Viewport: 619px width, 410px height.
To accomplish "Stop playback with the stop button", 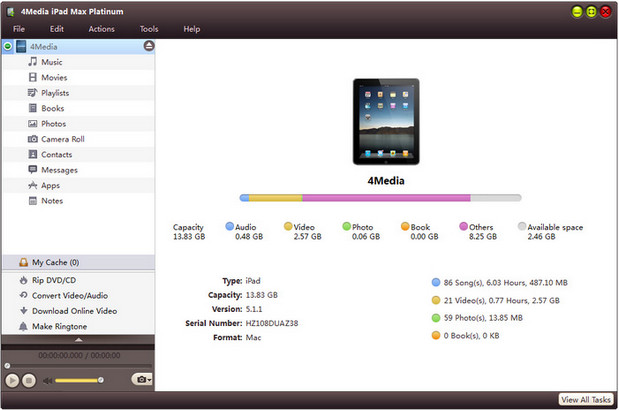I will point(28,380).
